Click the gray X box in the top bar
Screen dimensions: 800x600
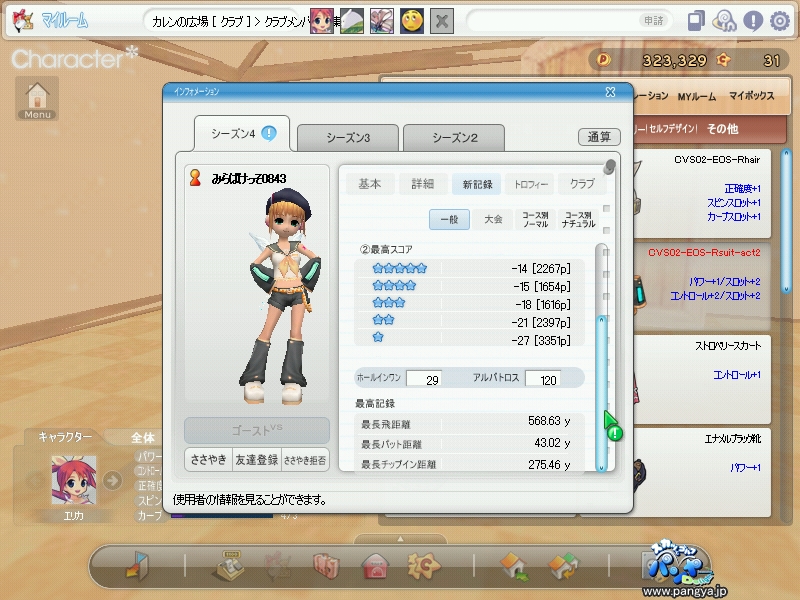click(442, 21)
